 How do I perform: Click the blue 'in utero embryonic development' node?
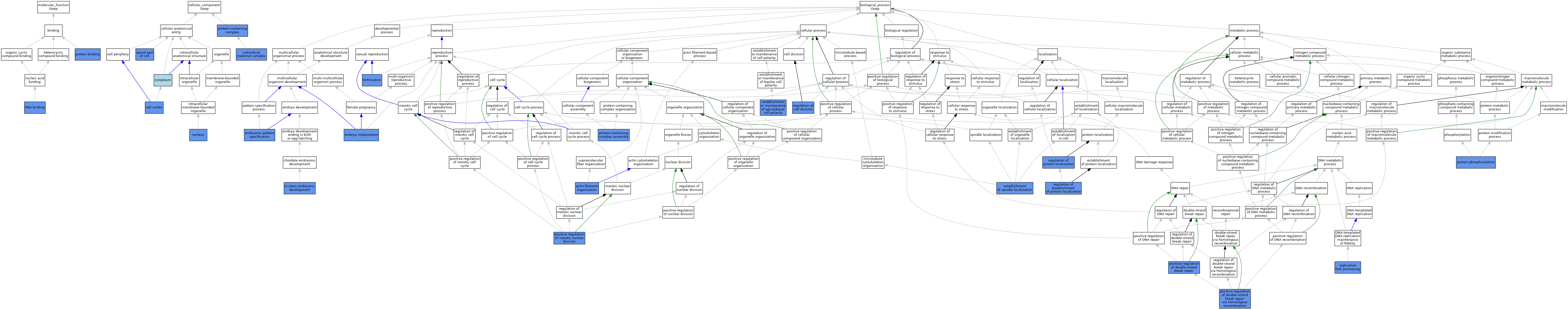tap(299, 188)
